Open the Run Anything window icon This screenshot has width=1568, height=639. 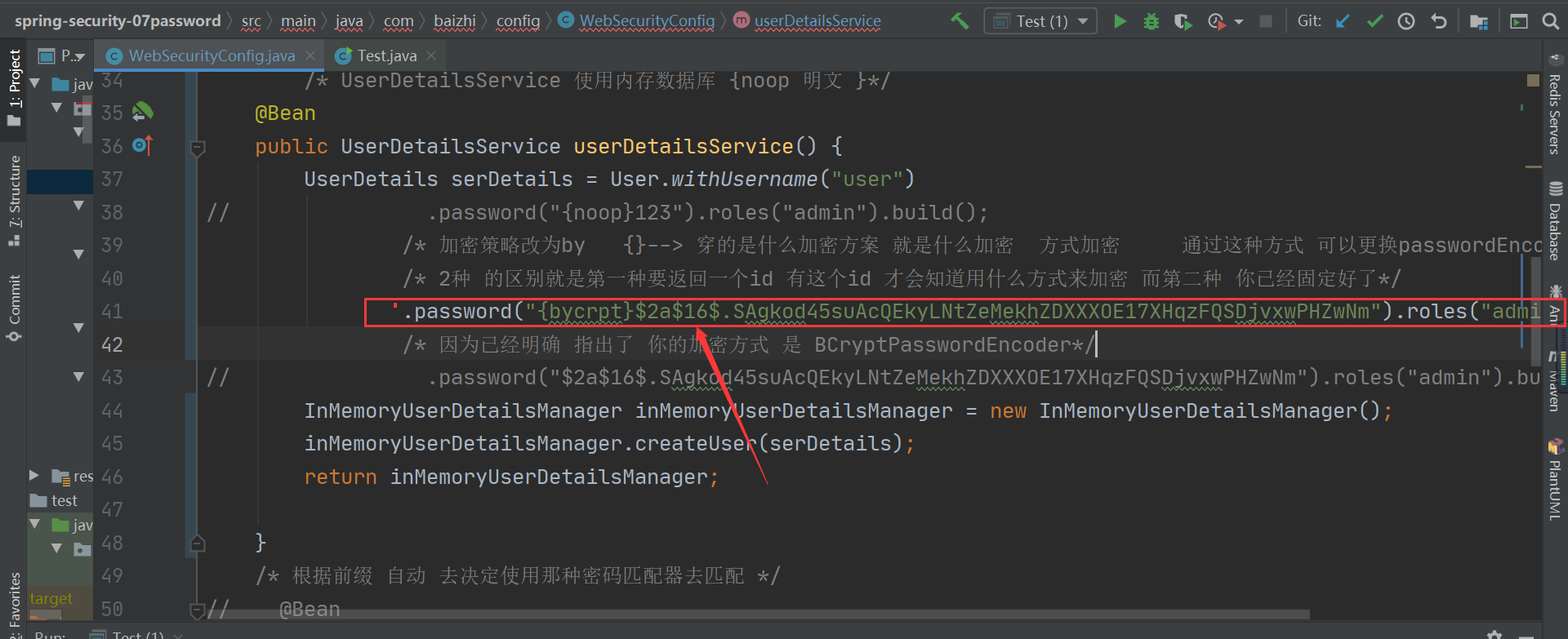tap(1519, 21)
